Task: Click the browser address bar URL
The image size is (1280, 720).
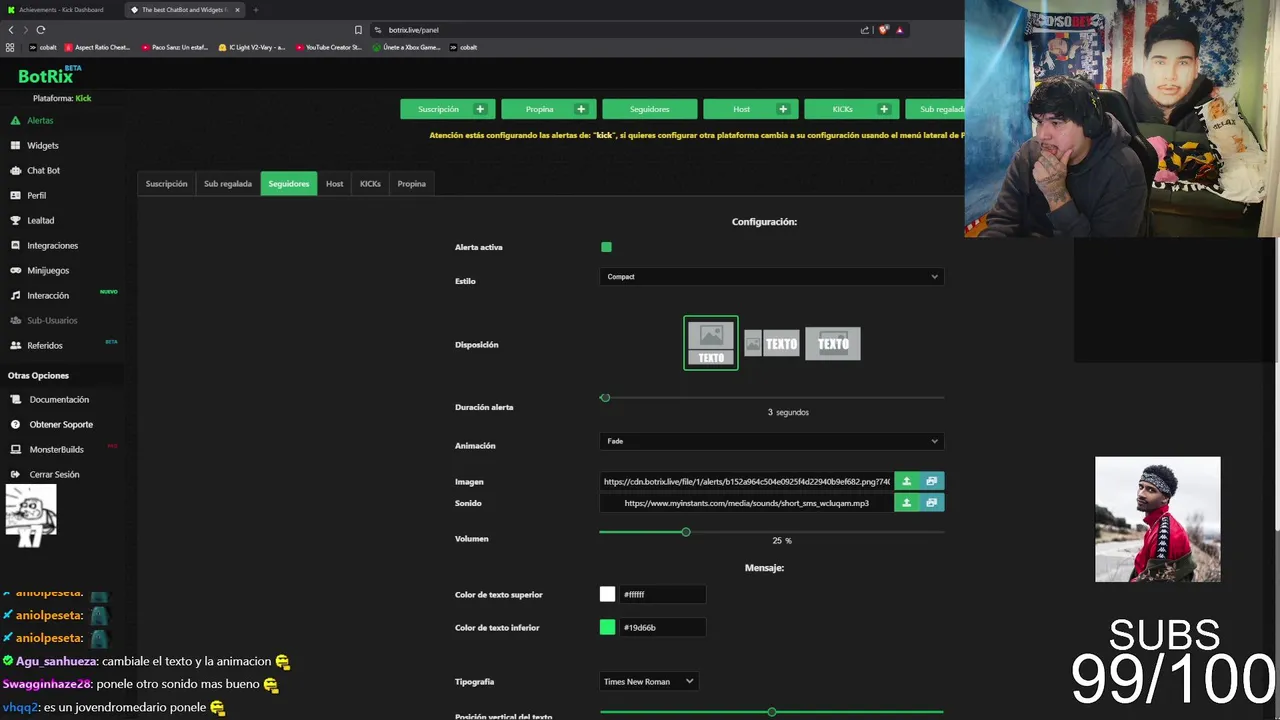Action: [x=413, y=30]
